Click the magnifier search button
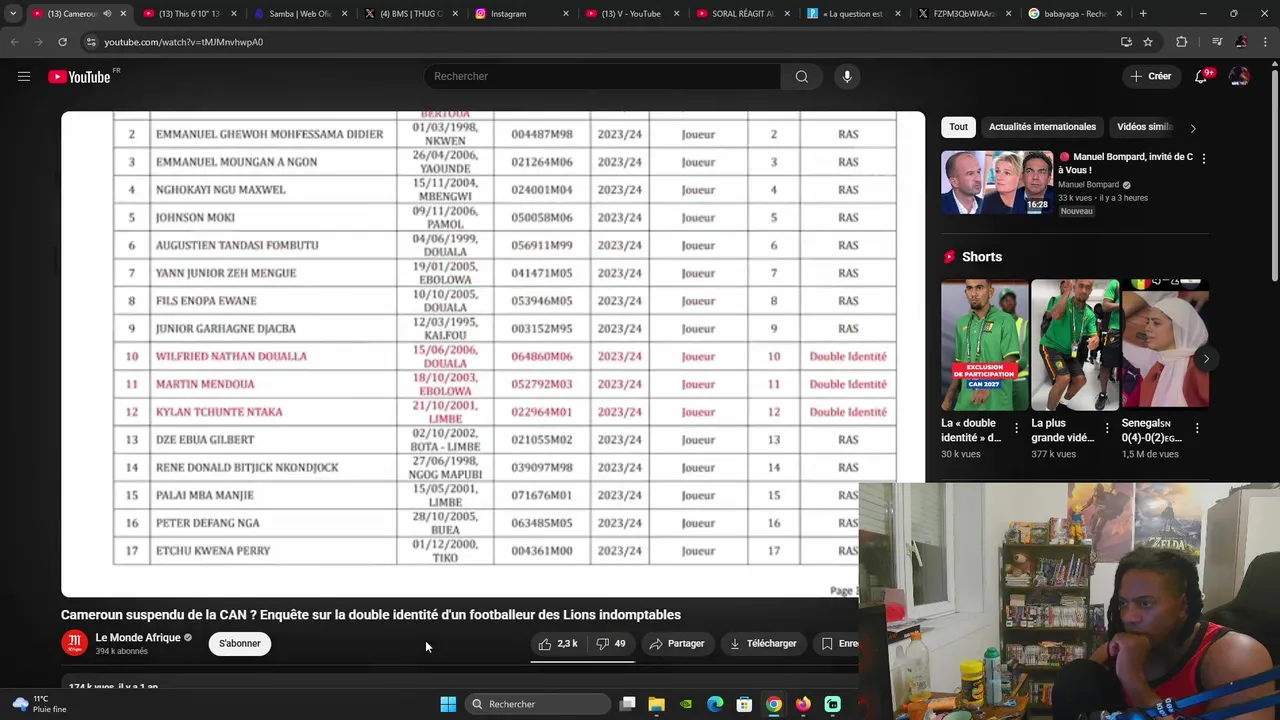1280x720 pixels. 802,76
